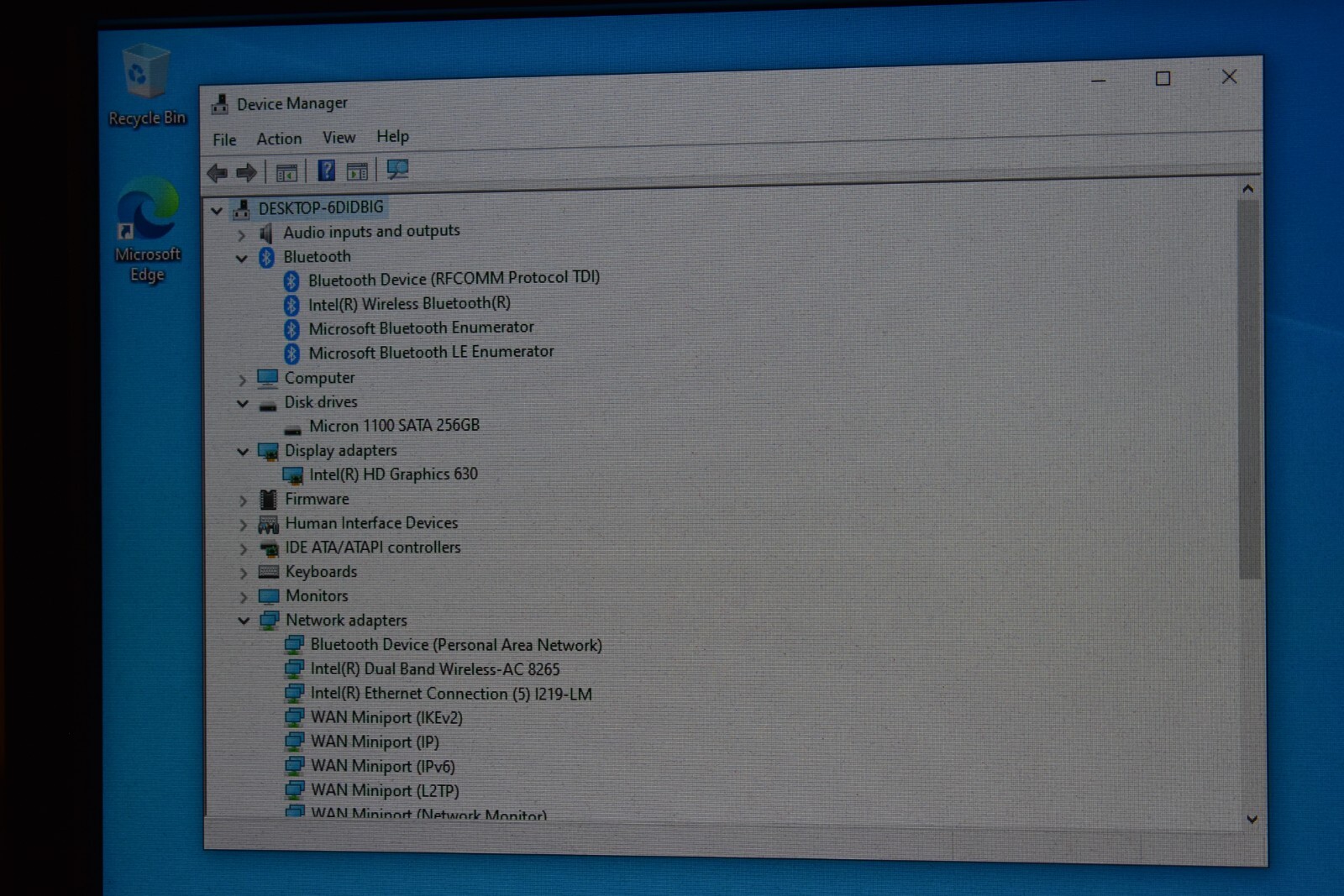Select the Firmware category label
The image size is (1344, 896).
pos(317,499)
